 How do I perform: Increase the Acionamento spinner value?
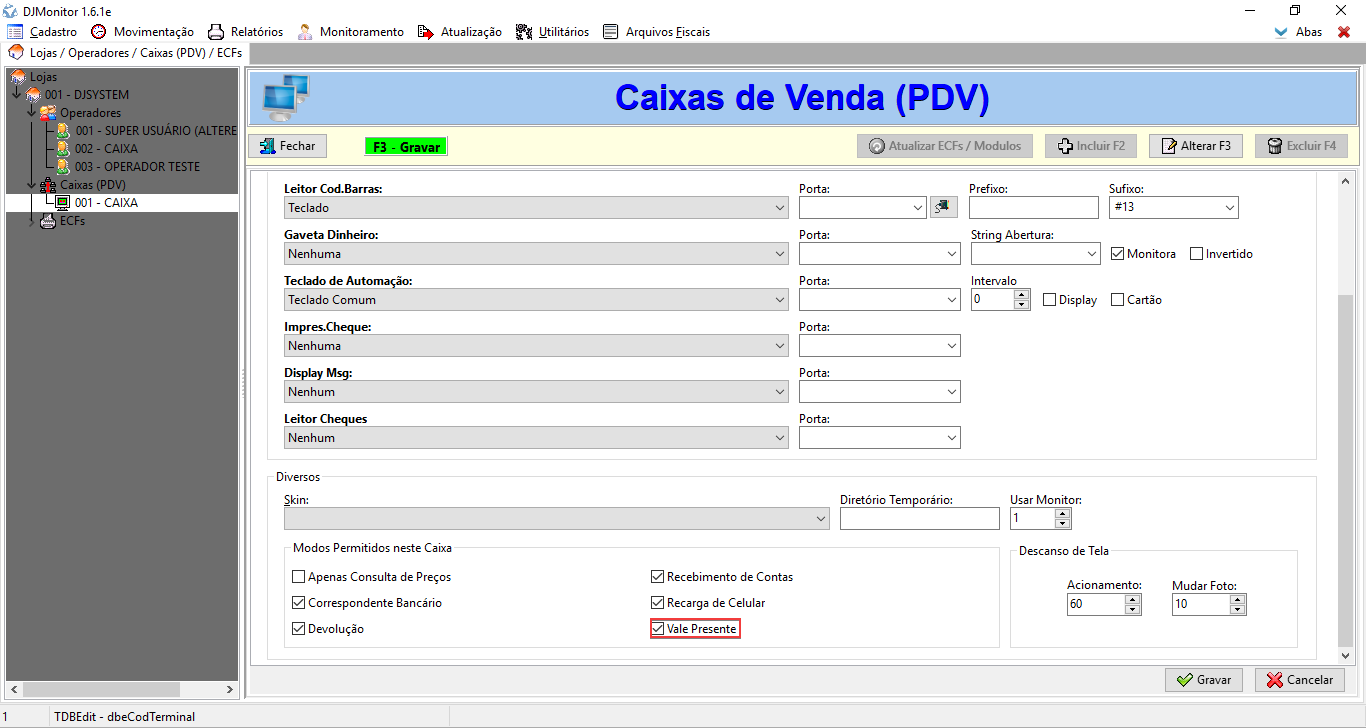click(x=1132, y=599)
